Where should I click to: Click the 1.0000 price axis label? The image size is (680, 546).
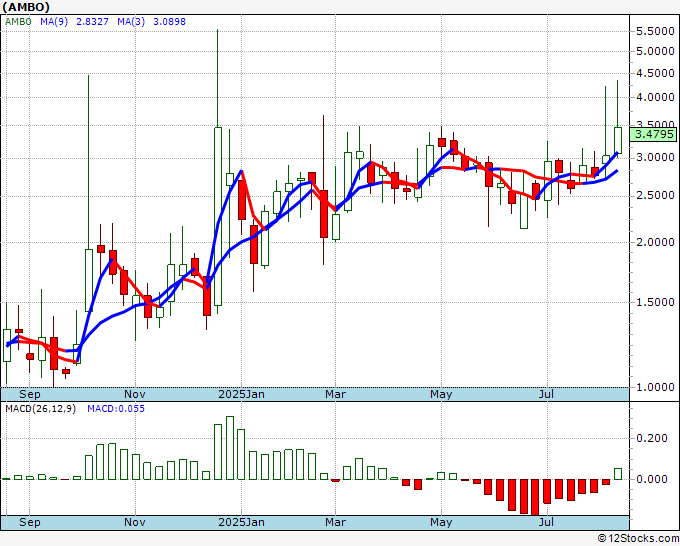(655, 387)
